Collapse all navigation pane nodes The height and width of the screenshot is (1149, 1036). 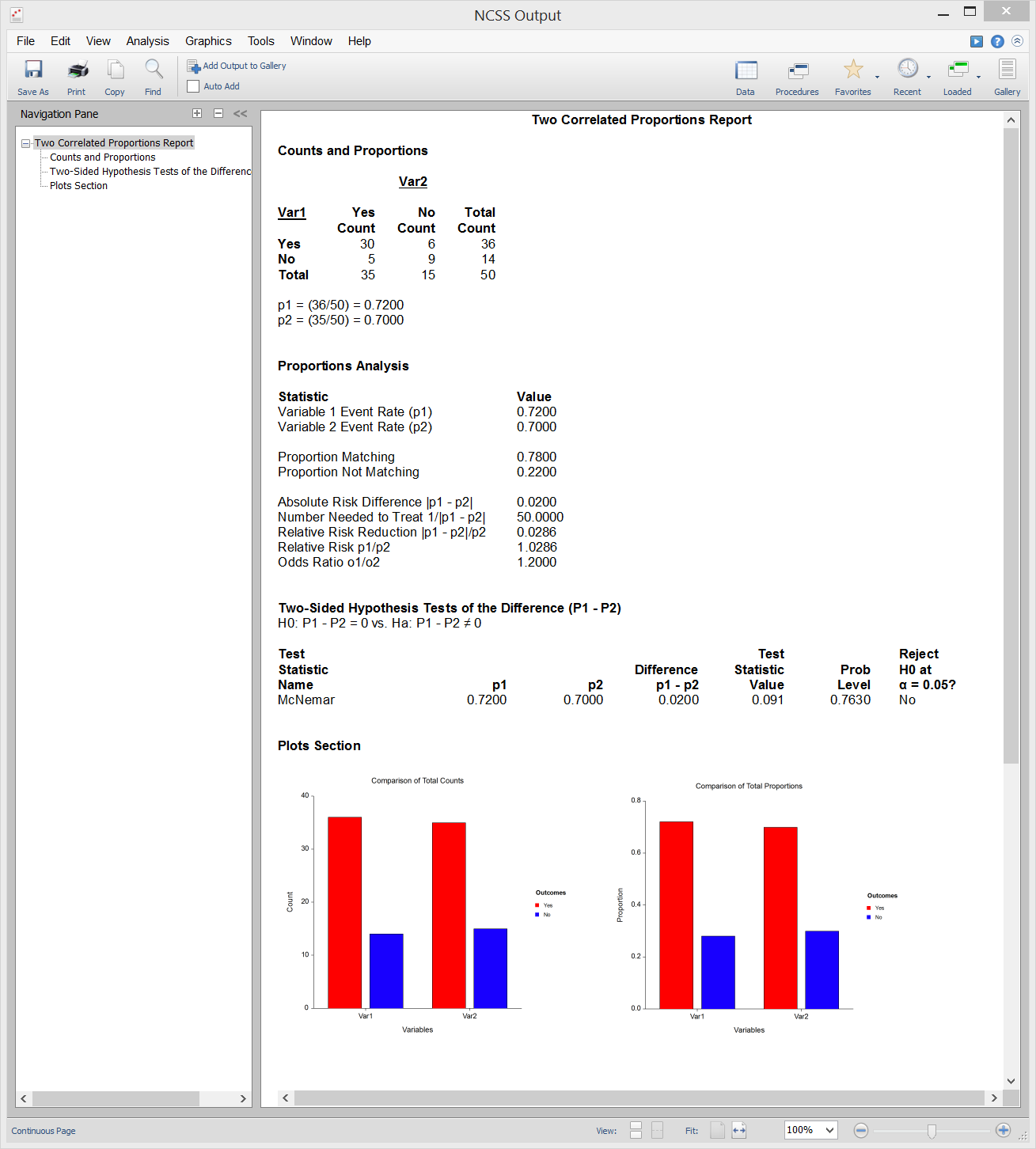tap(218, 113)
